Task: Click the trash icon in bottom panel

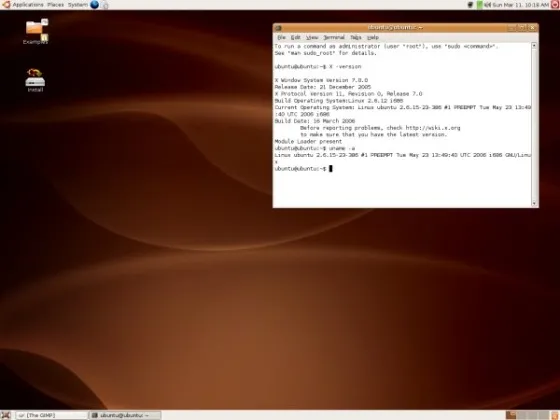Action: pos(556,415)
